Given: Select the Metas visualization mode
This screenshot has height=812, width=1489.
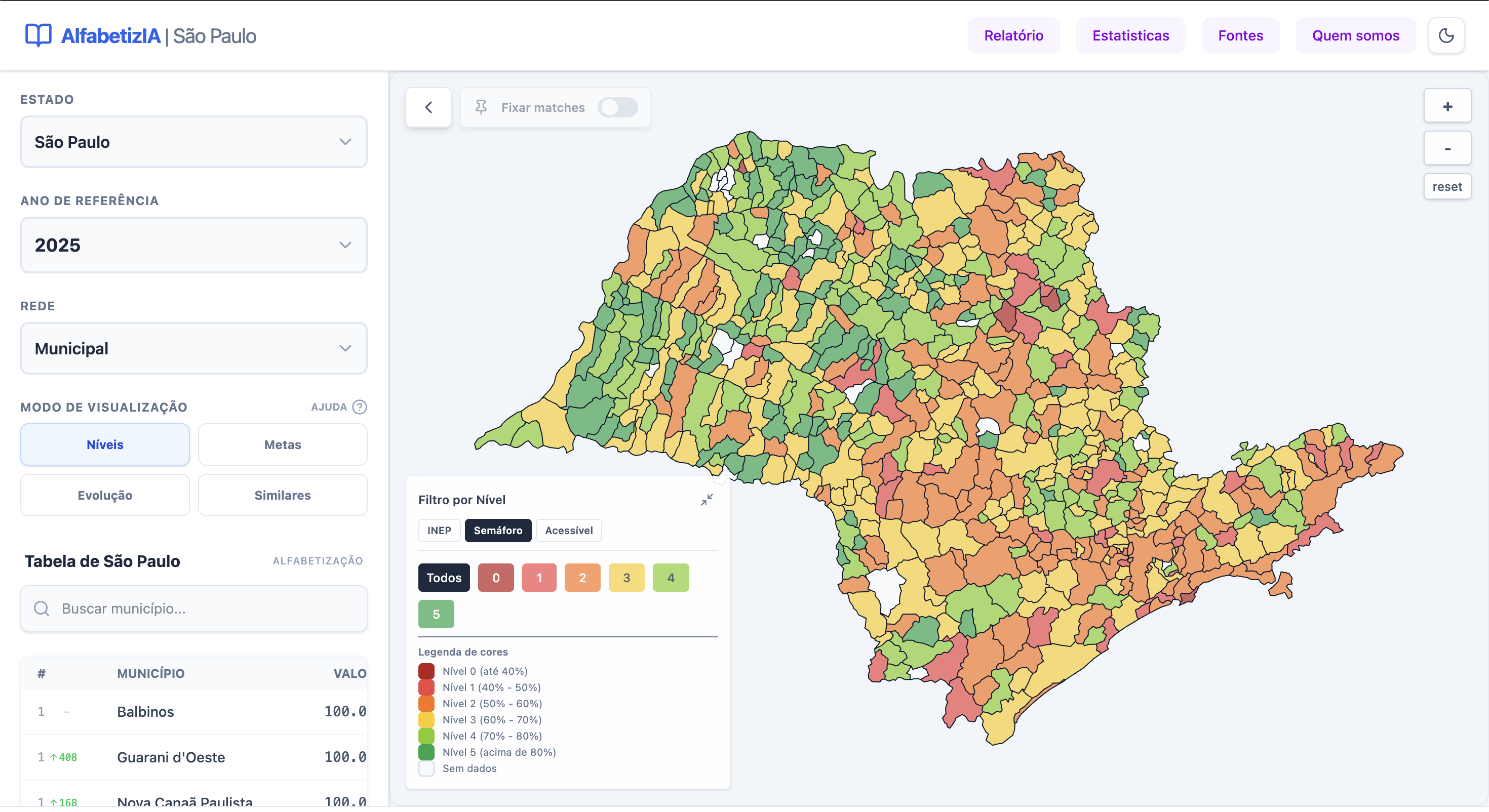Looking at the screenshot, I should (283, 444).
